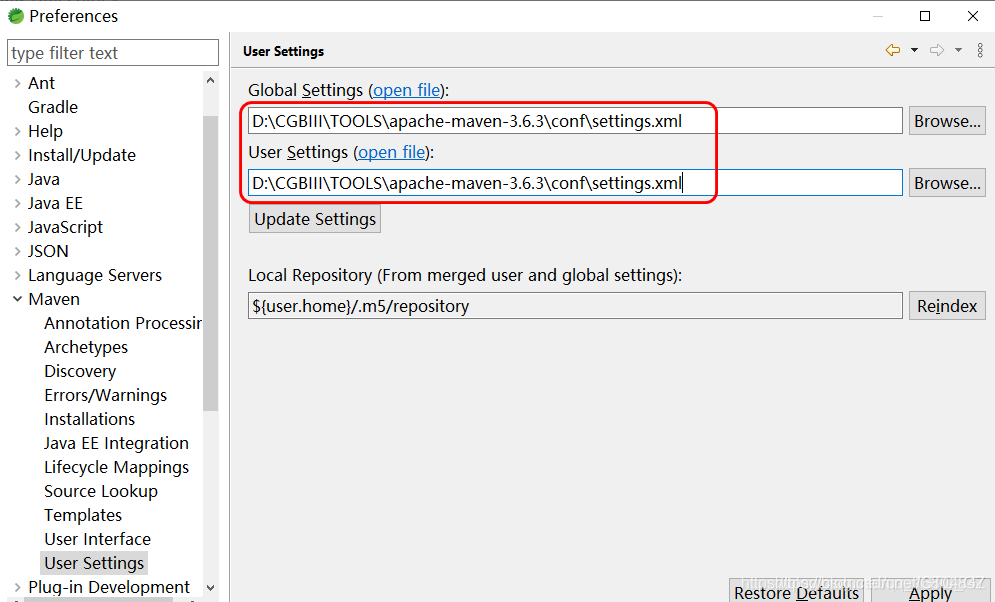Viewport: 995px width, 602px height.
Task: Open Maven Source Lookup page
Action: pyautogui.click(x=101, y=491)
